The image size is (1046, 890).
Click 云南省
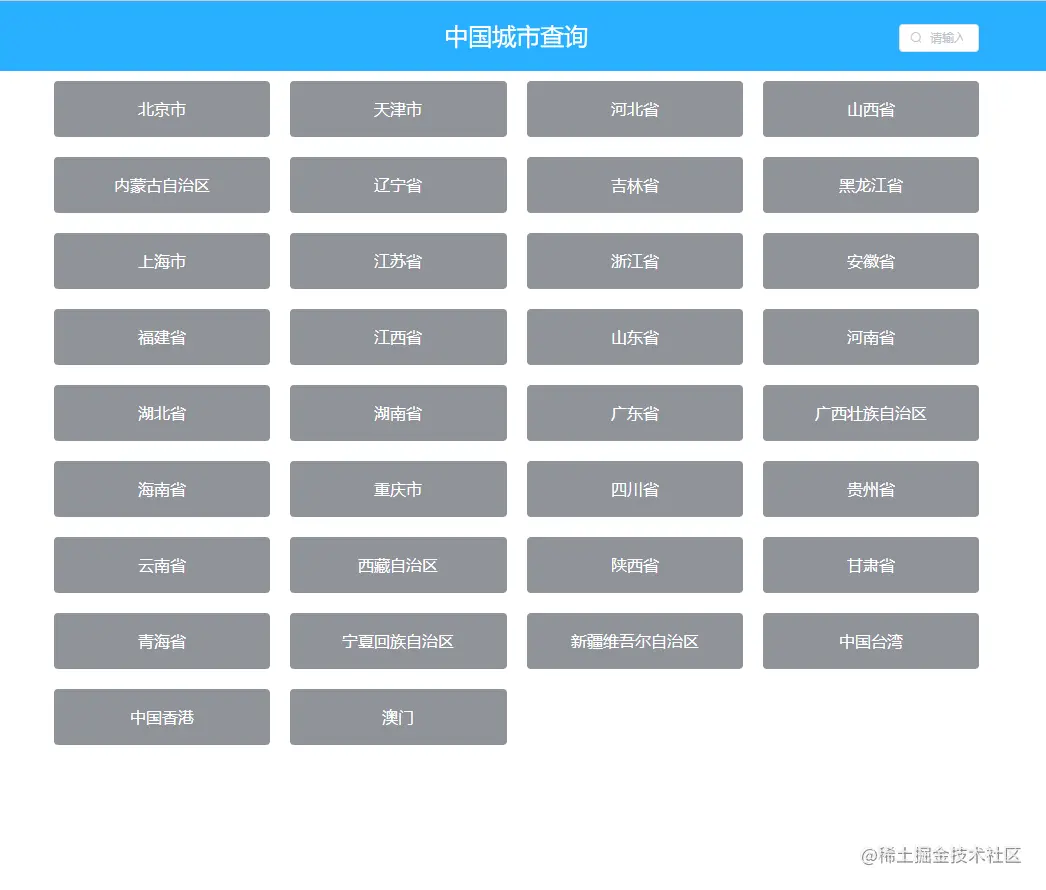point(162,566)
